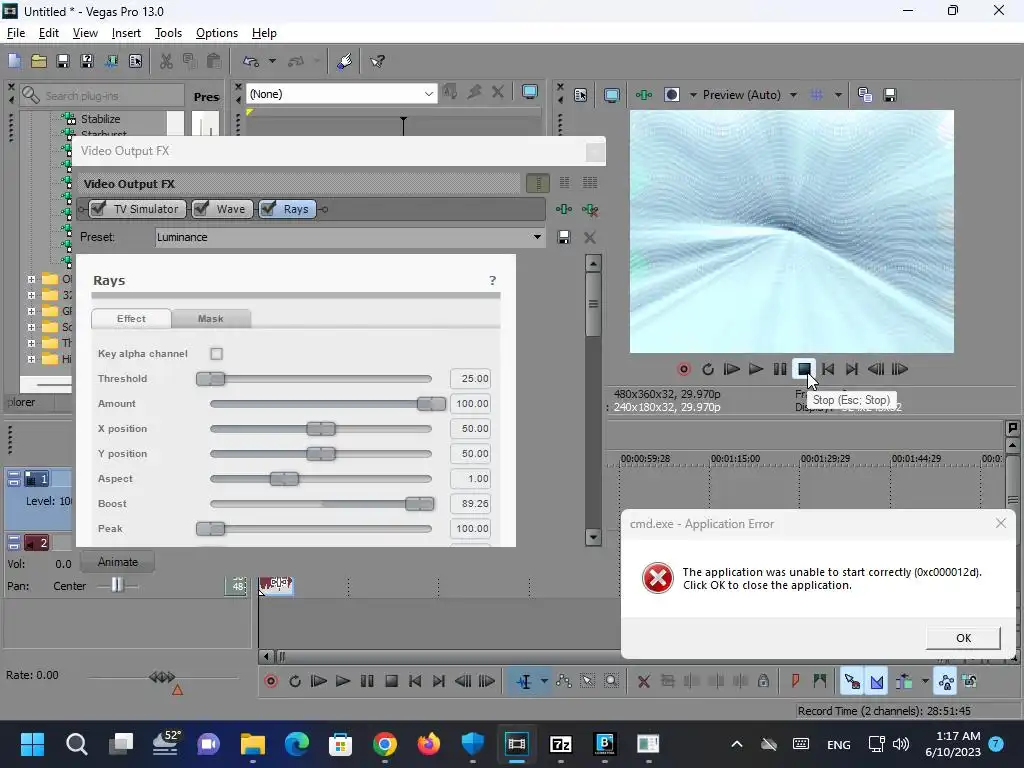Click the Video Preview monitor icon in trimmer
Viewport: 1024px width, 768px height.
pyautogui.click(x=530, y=93)
